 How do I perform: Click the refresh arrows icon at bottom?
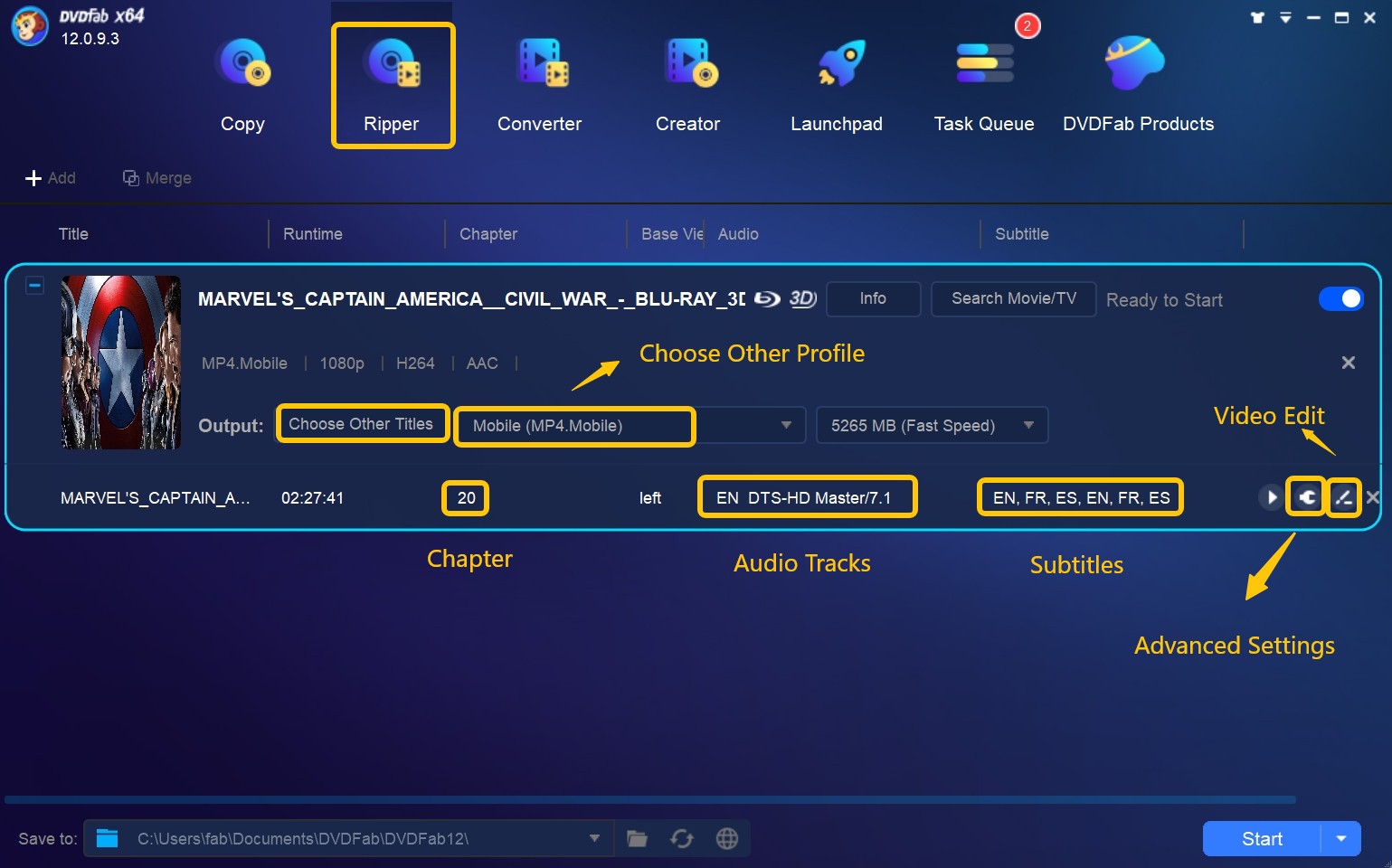click(682, 839)
